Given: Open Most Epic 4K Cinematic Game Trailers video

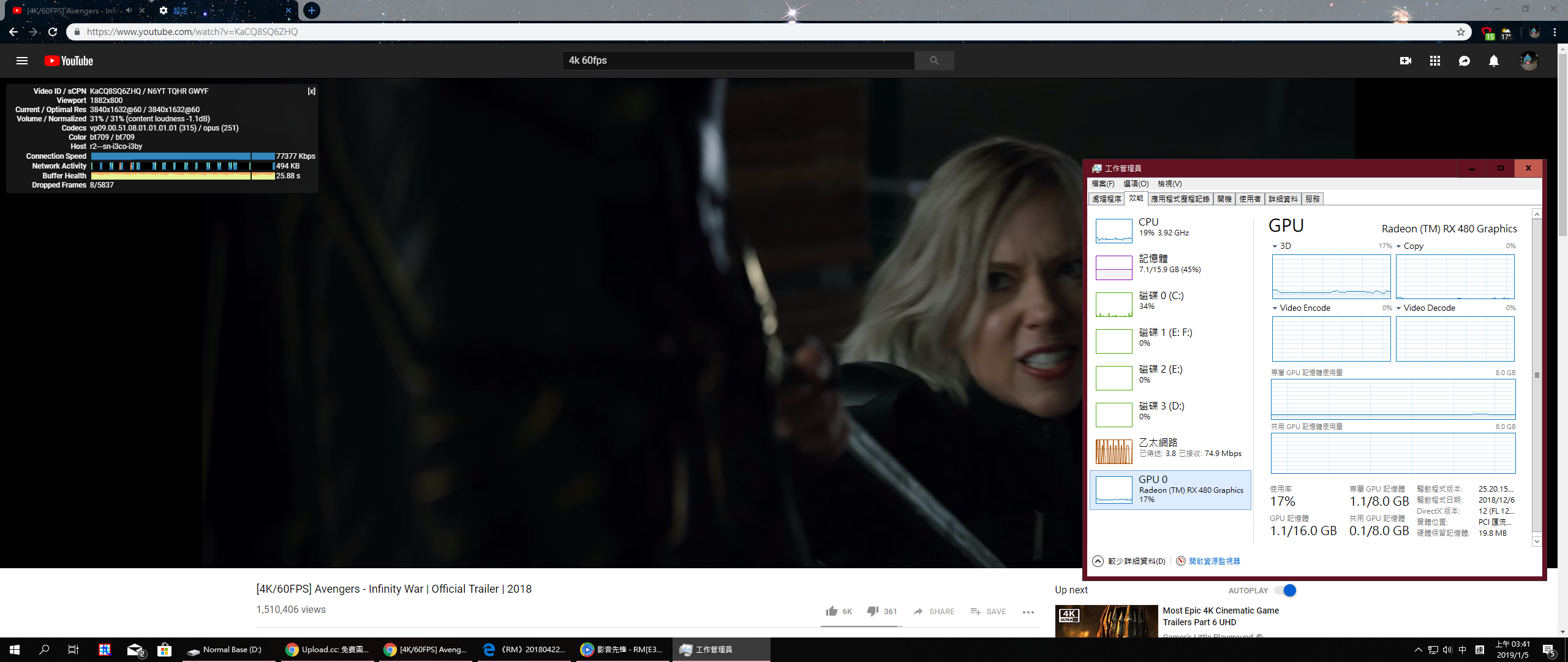Looking at the screenshot, I should [x=1220, y=616].
